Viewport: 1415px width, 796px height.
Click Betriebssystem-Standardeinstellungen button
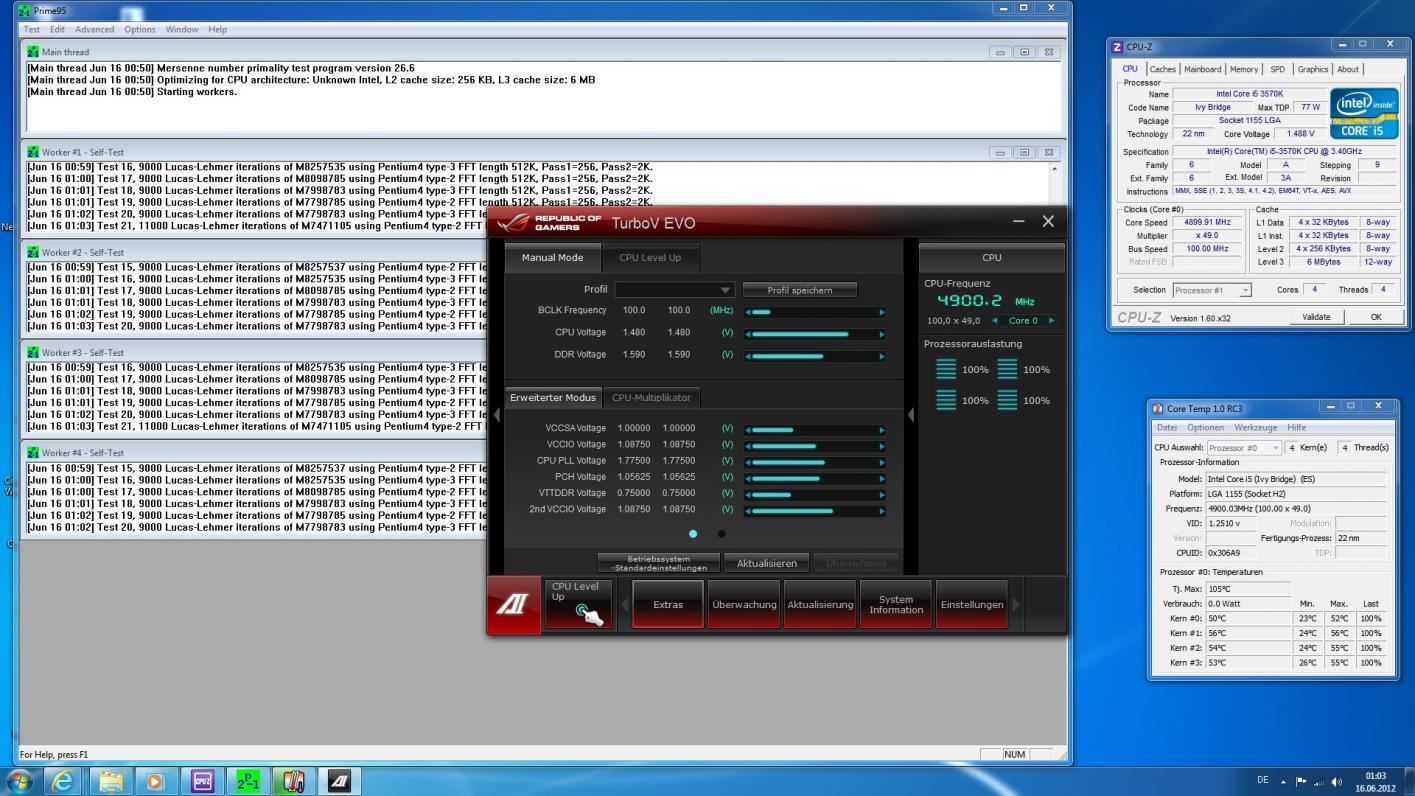click(x=658, y=563)
